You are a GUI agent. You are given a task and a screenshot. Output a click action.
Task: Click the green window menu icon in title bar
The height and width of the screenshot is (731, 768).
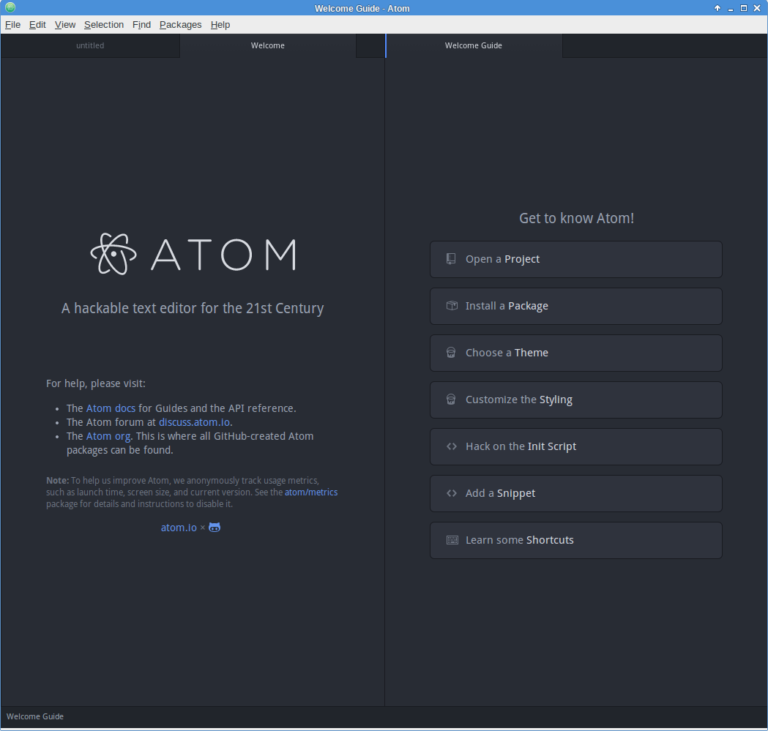coord(10,8)
